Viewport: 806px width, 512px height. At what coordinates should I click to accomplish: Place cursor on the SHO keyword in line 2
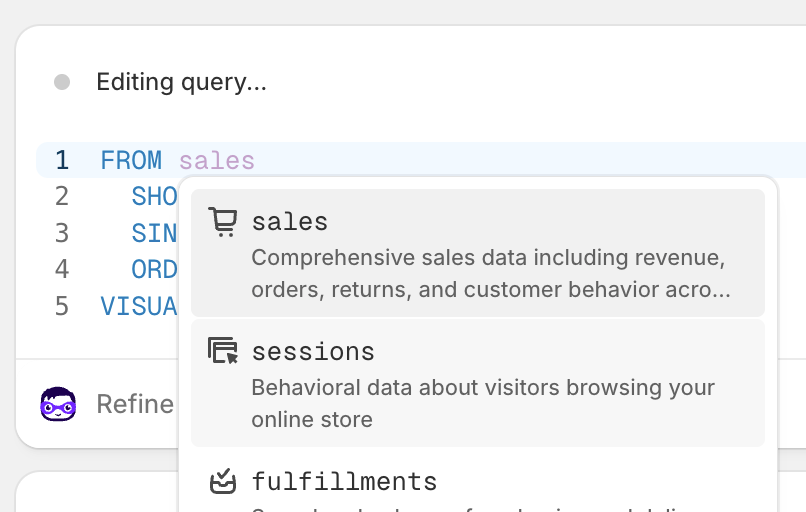tap(154, 196)
